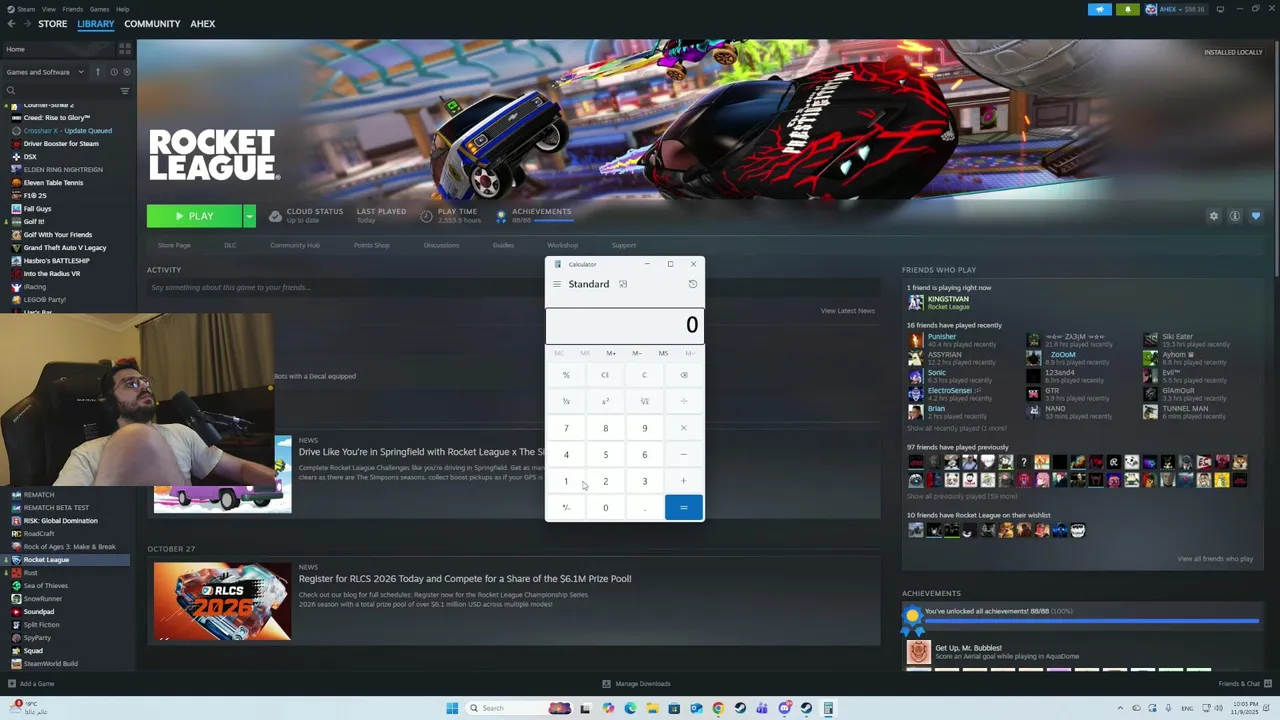Click Calculator digit 7

[x=566, y=428]
